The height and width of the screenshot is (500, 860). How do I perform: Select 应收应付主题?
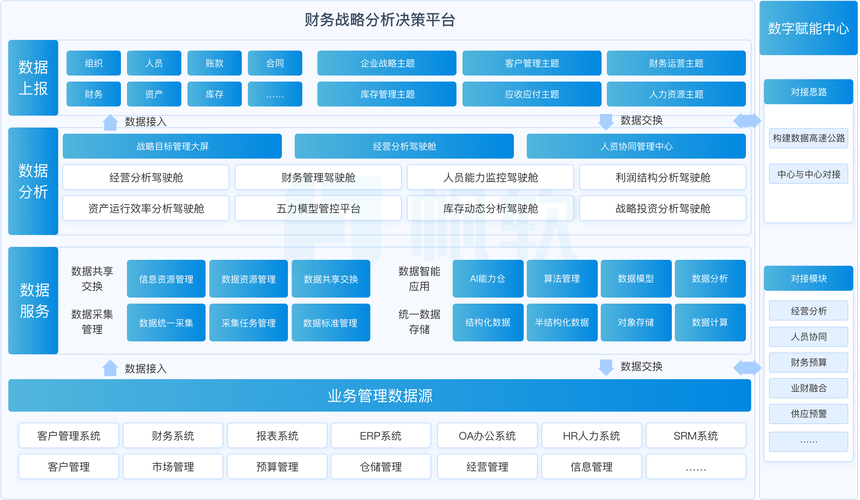[x=531, y=94]
